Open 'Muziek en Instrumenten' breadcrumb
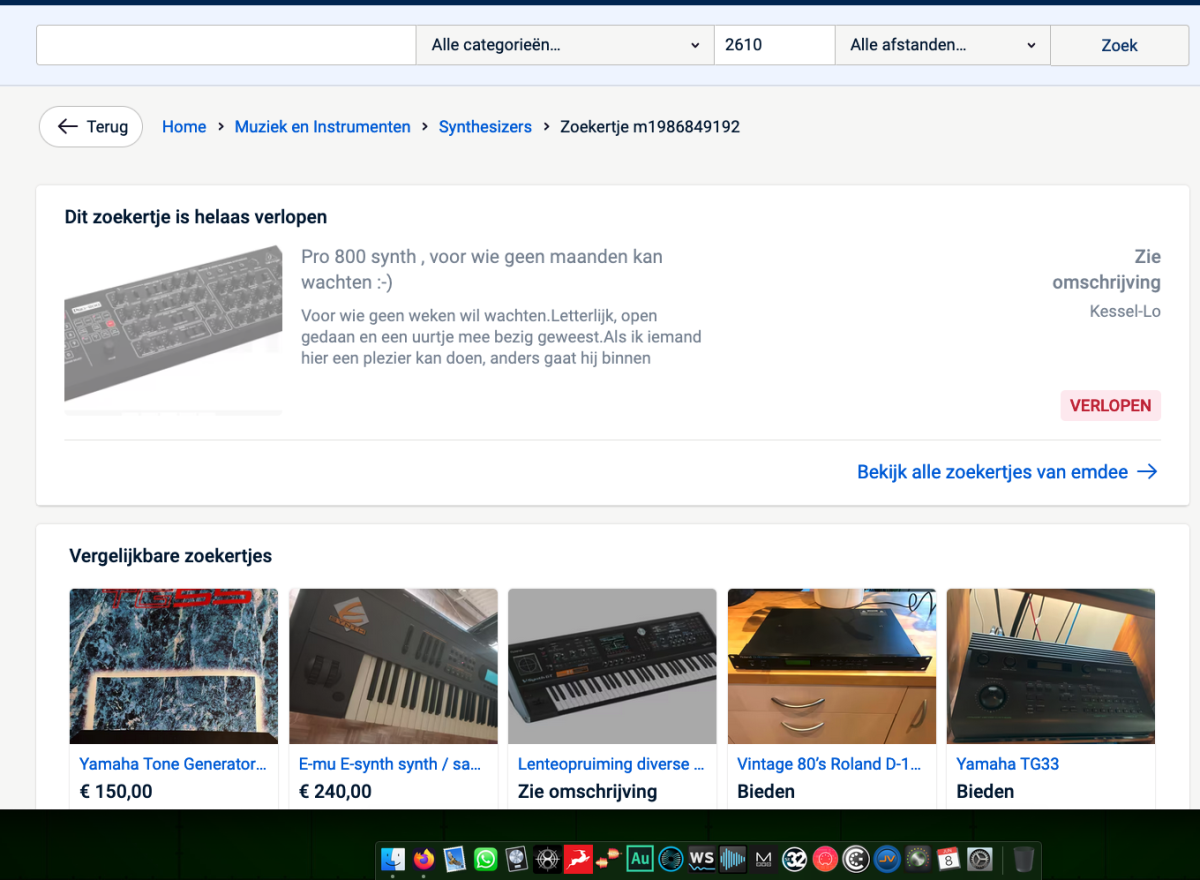Image resolution: width=1200 pixels, height=880 pixels. [x=323, y=127]
